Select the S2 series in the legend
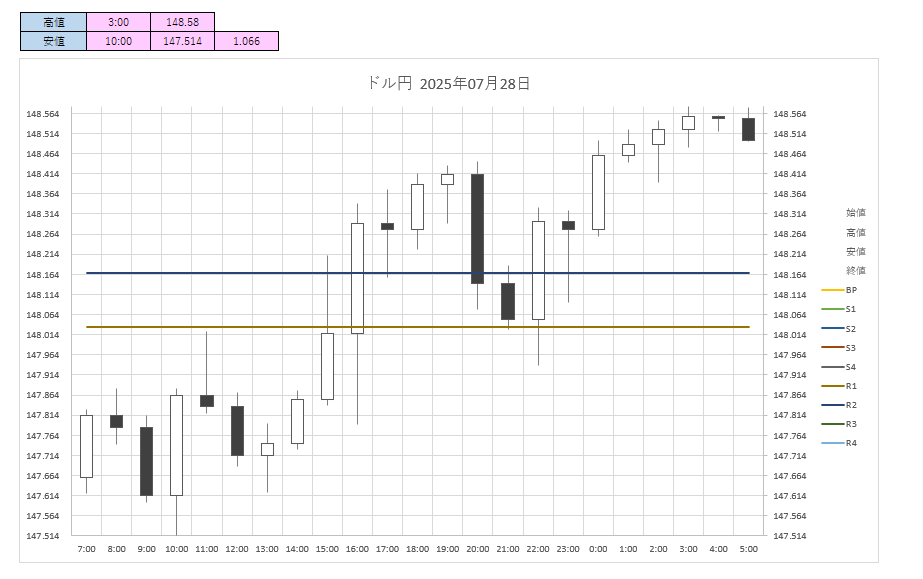 coord(851,328)
